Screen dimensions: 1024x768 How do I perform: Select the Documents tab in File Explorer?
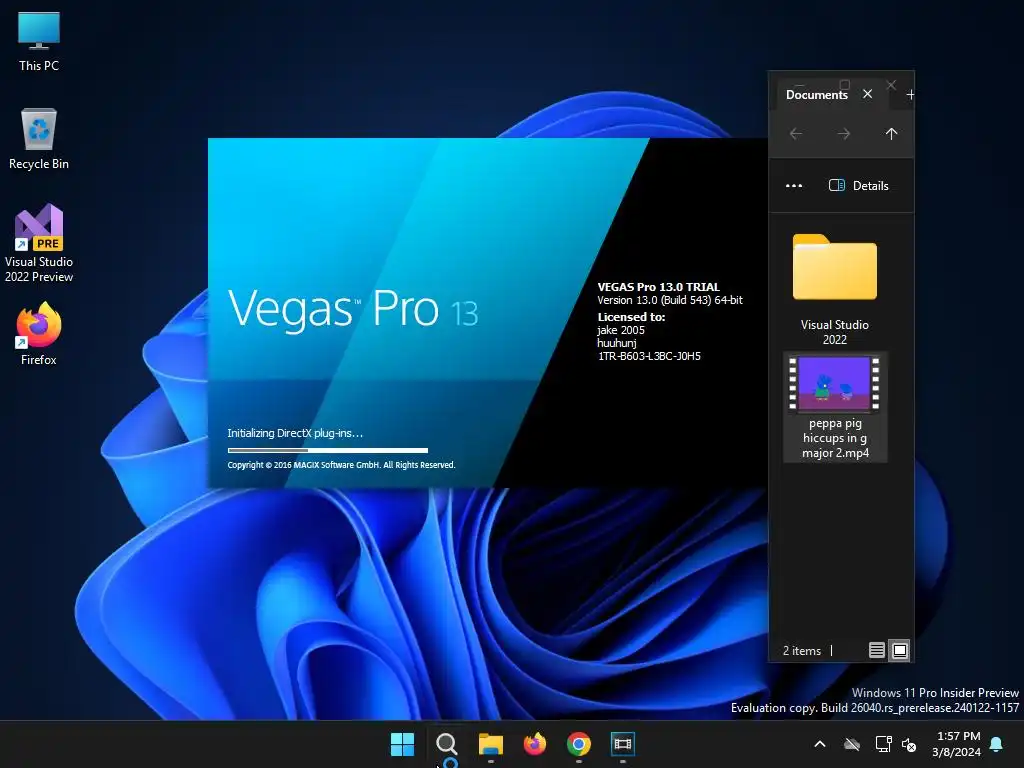click(x=816, y=95)
